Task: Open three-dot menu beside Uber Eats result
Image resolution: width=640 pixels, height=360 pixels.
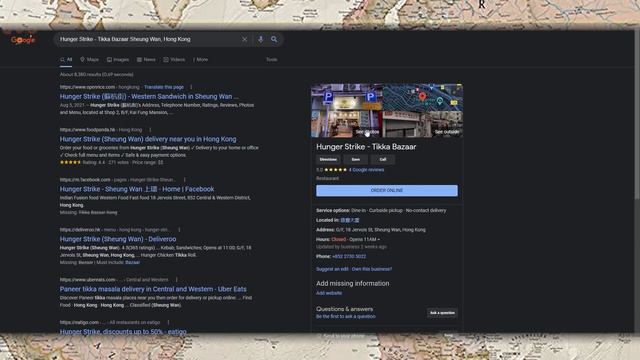Action: pyautogui.click(x=176, y=280)
